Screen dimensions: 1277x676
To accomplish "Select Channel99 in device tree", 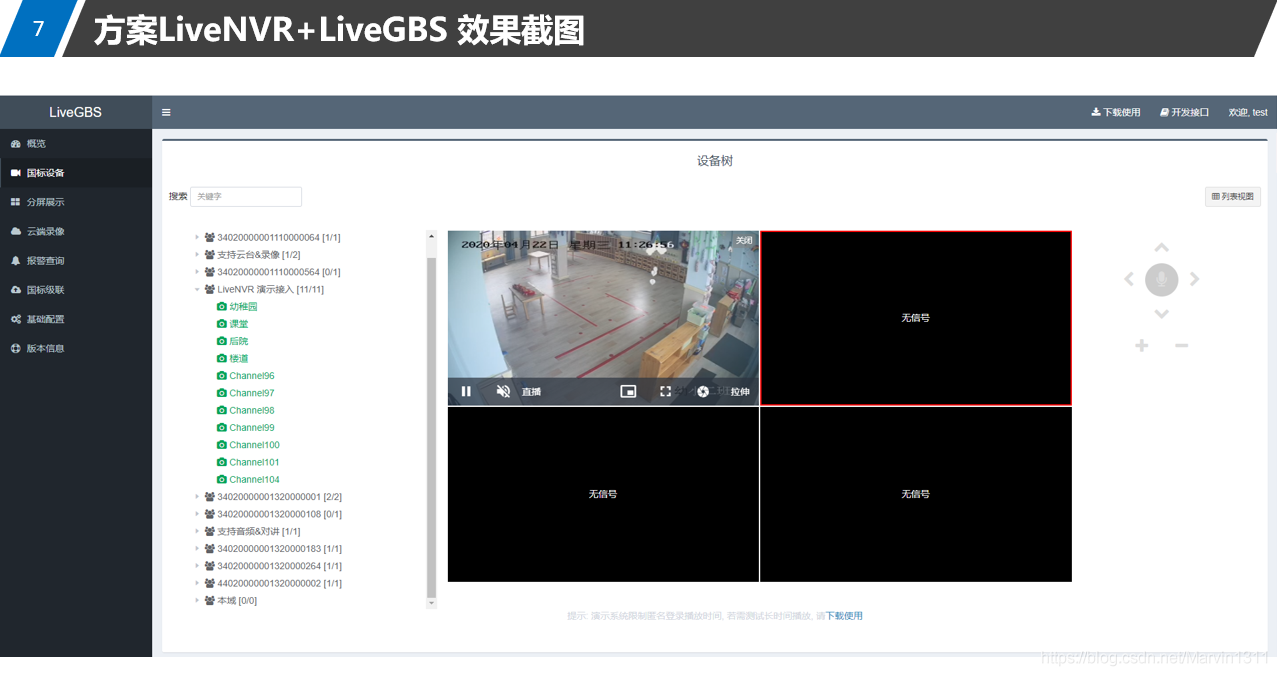I will point(252,428).
